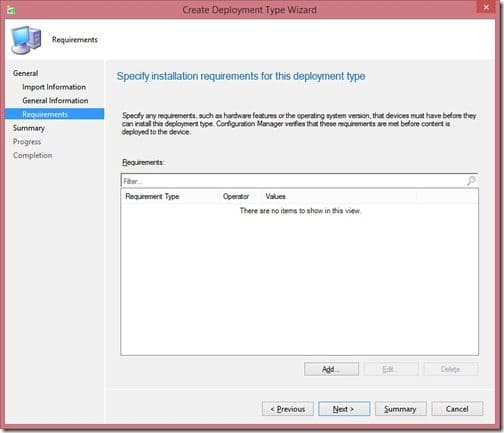Click the Summary button at bottom
This screenshot has width=504, height=433.
400,409
